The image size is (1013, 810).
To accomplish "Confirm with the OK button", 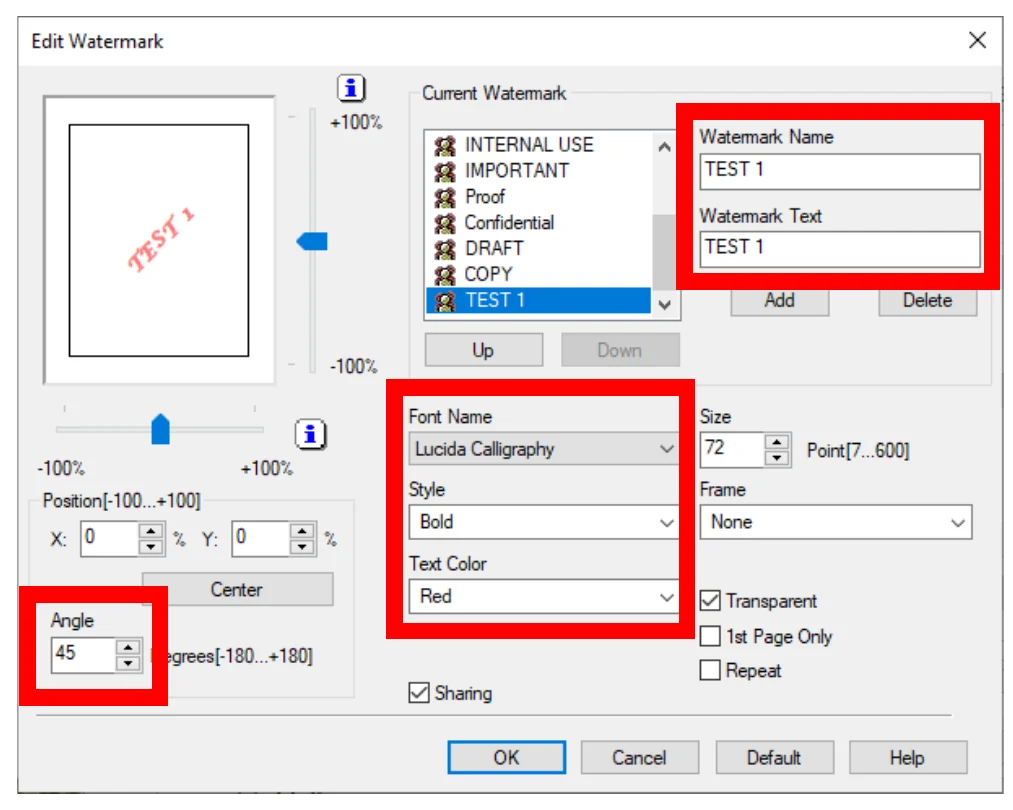I will tap(506, 757).
